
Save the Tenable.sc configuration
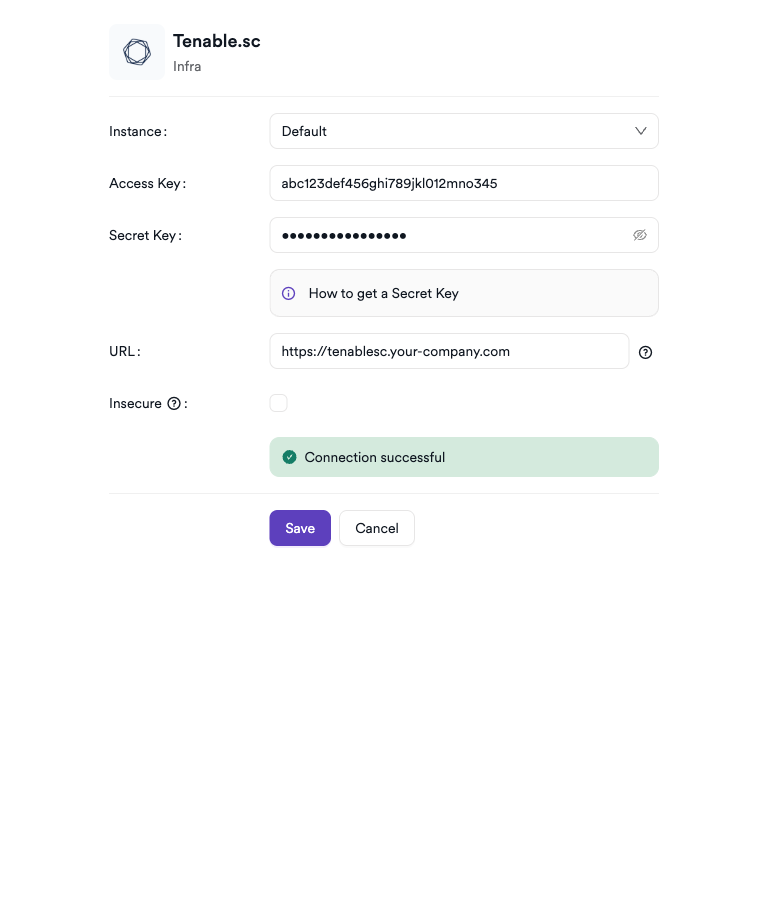click(300, 528)
